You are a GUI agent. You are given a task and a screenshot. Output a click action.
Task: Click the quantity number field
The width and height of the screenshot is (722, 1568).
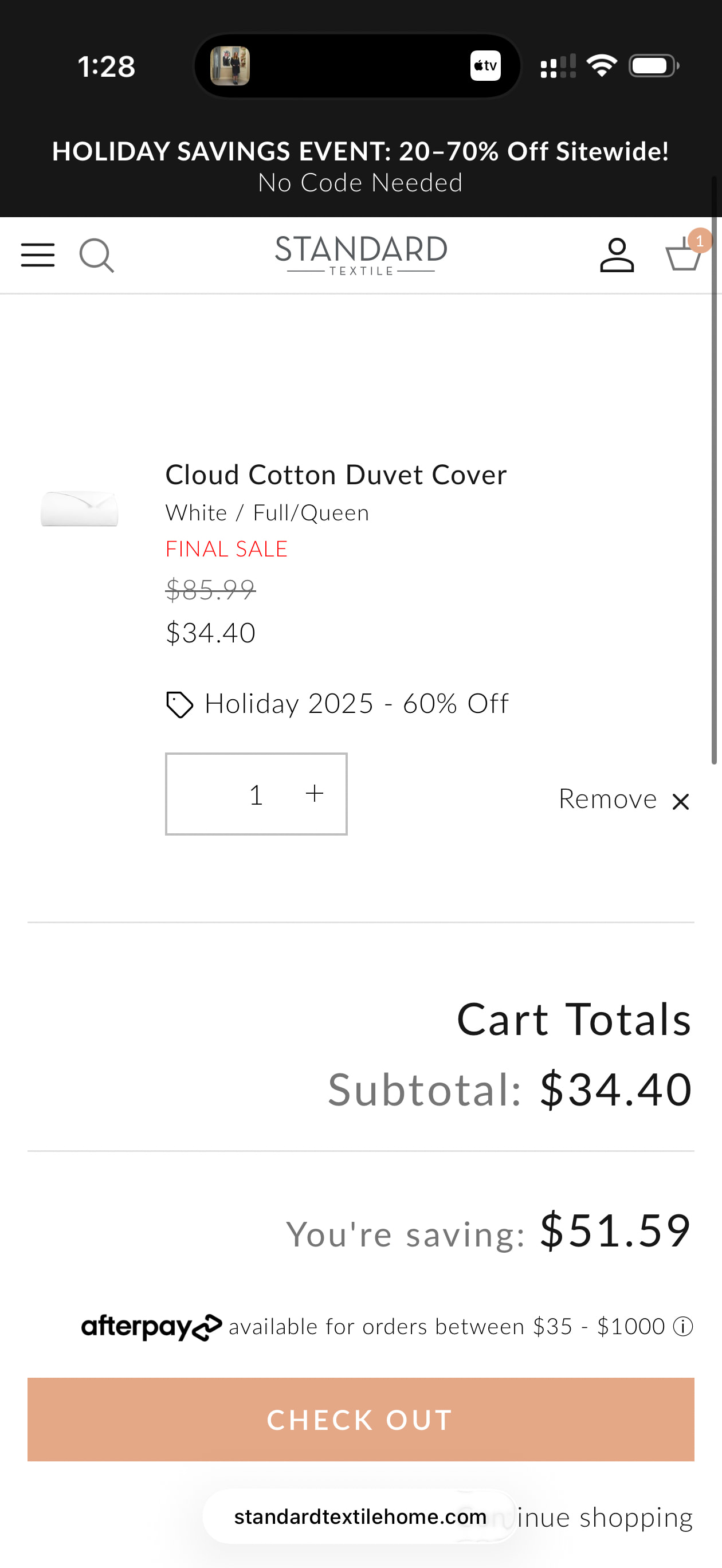tap(256, 794)
